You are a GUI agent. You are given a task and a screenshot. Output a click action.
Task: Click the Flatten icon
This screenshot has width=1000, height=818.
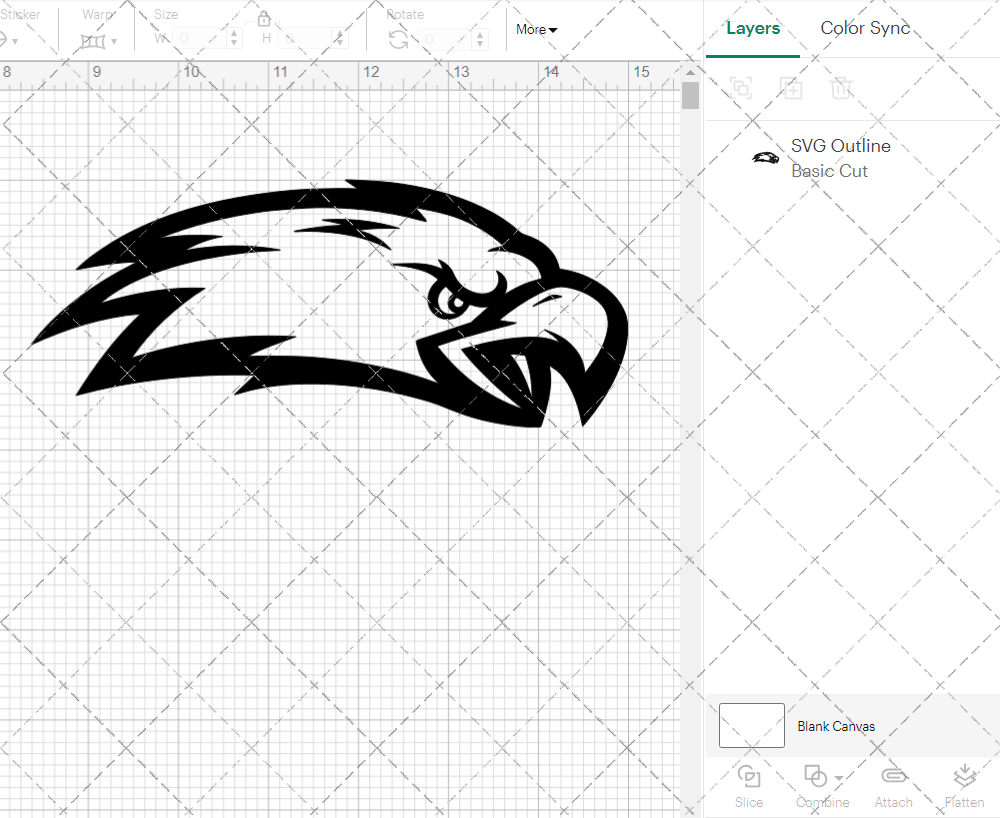[x=964, y=777]
